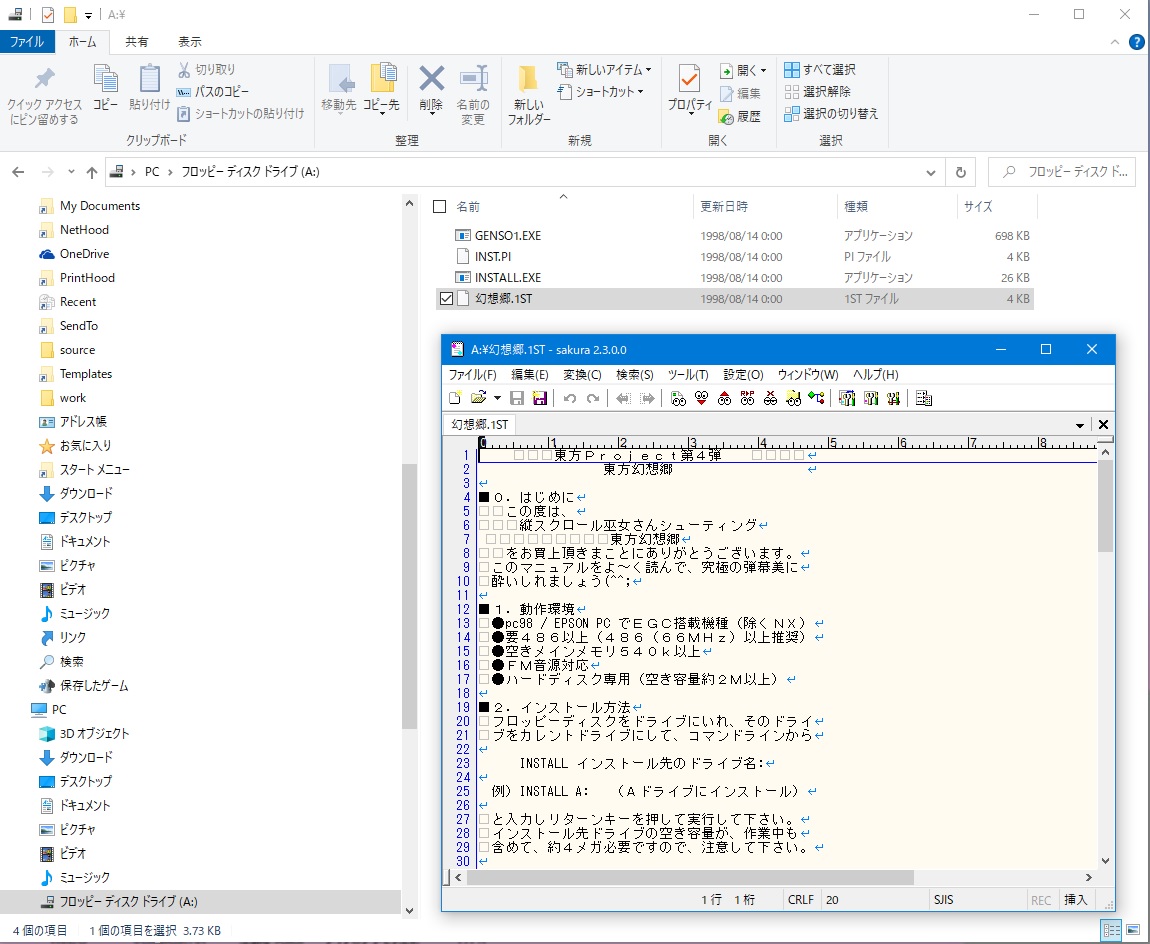Toggle 挿入 insert mode in status bar
Screen dimensions: 1150x944
click(x=1075, y=900)
